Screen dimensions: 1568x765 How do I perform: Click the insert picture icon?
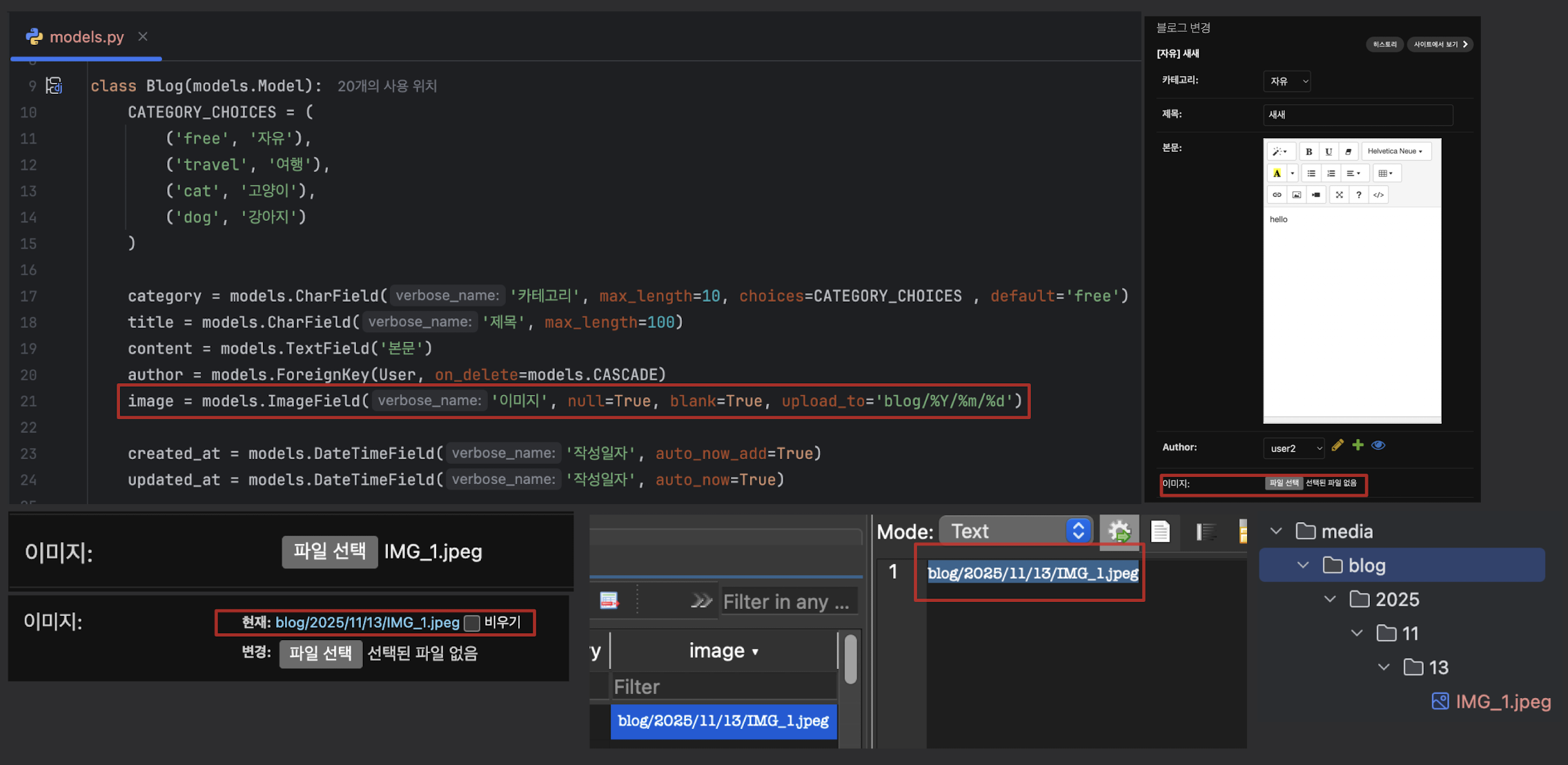click(x=1297, y=195)
